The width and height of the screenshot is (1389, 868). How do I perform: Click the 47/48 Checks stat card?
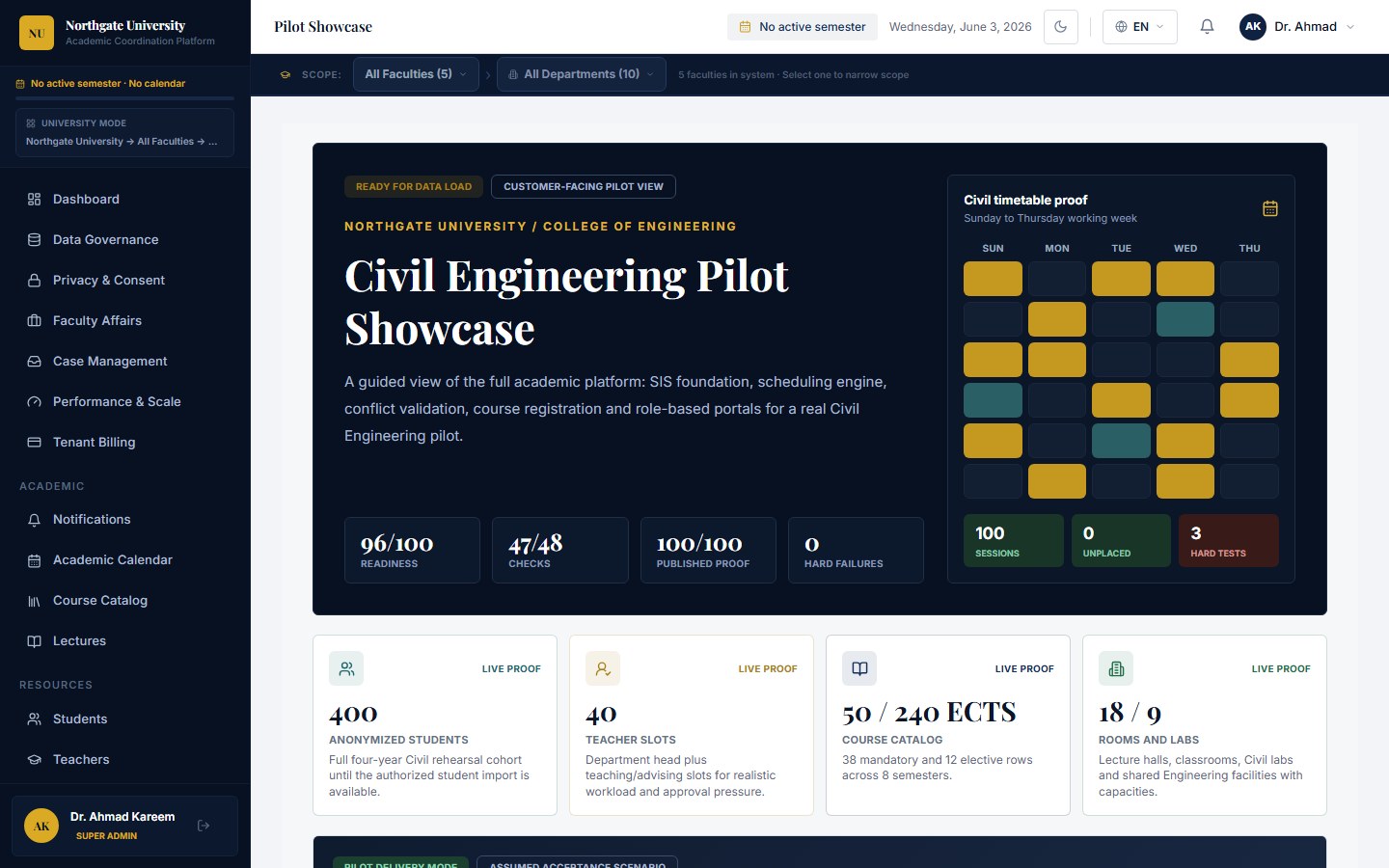coord(559,551)
